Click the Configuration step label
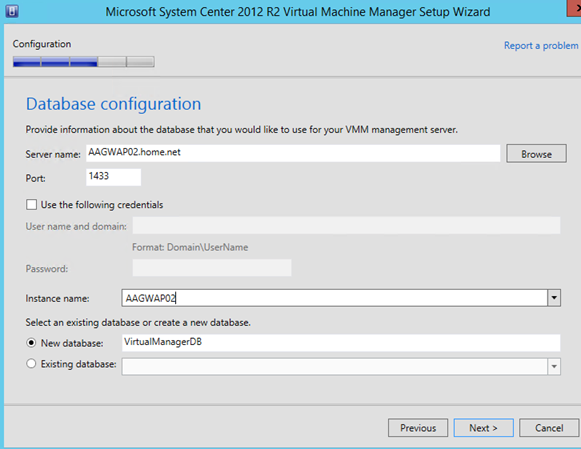This screenshot has width=581, height=449. point(42,44)
